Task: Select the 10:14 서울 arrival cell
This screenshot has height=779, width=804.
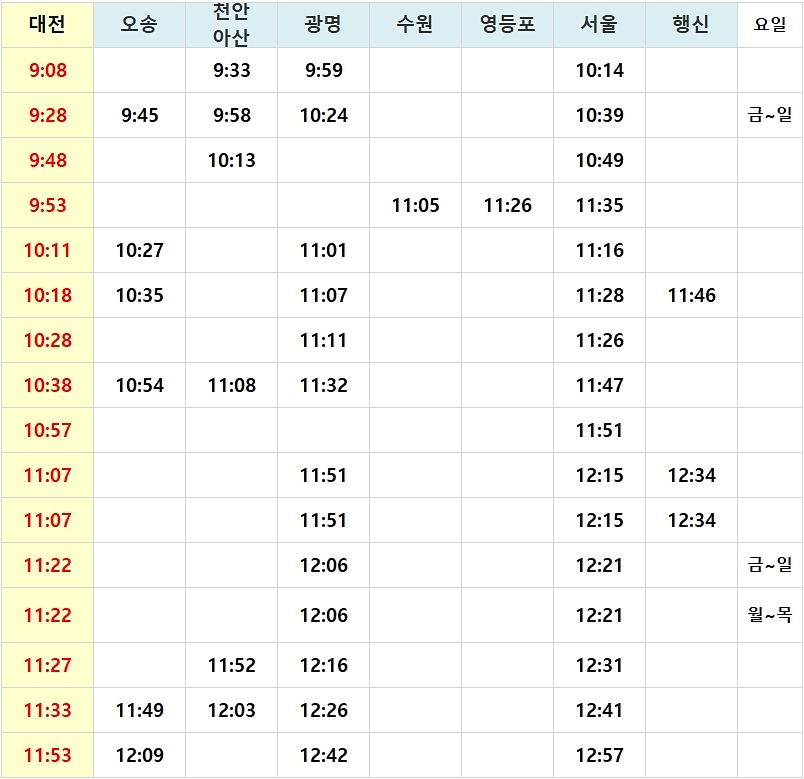Action: pos(599,70)
